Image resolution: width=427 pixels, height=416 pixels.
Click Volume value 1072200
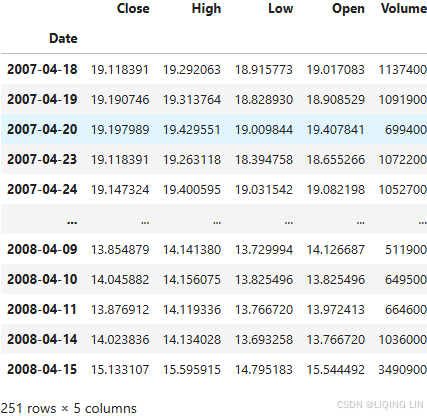[x=403, y=160]
